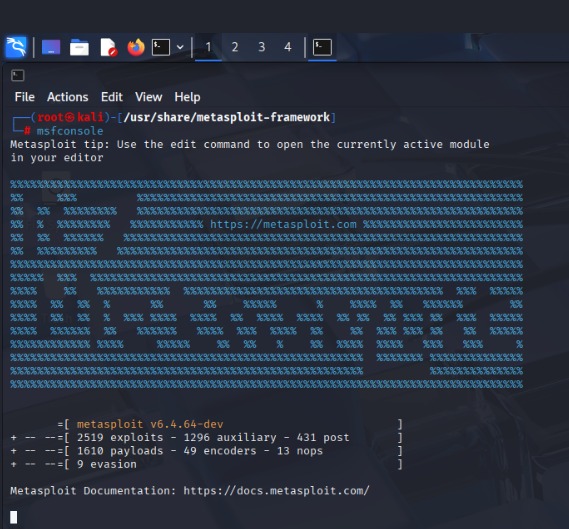This screenshot has height=529, width=569.
Task: Open the Edit menu
Action: point(112,97)
